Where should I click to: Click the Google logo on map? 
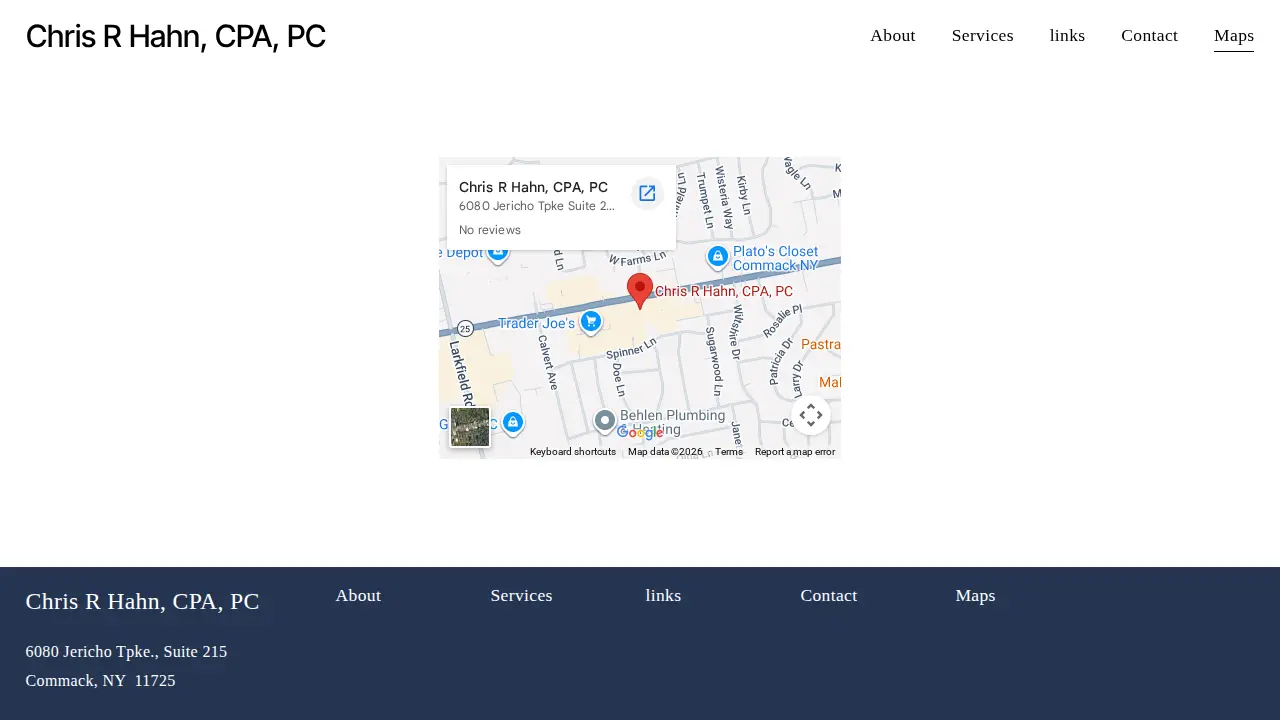(x=640, y=433)
